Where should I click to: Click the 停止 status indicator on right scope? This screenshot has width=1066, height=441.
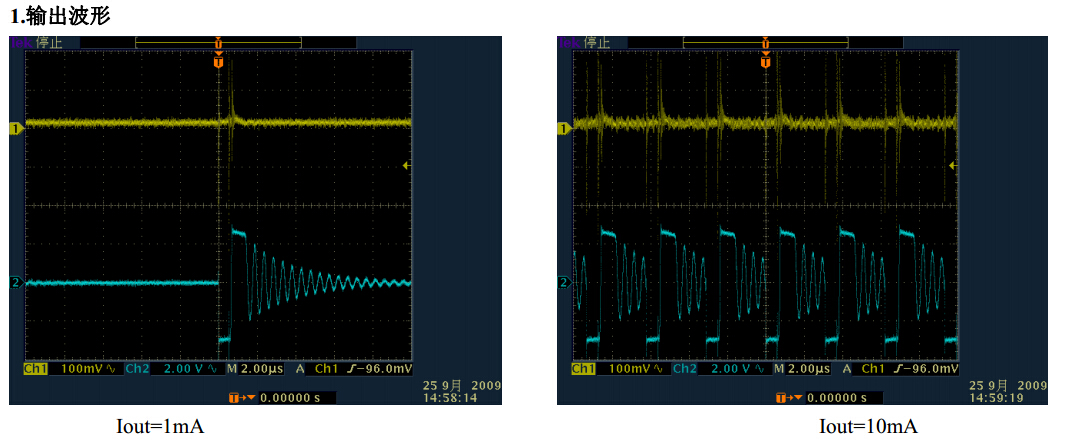[x=596, y=42]
